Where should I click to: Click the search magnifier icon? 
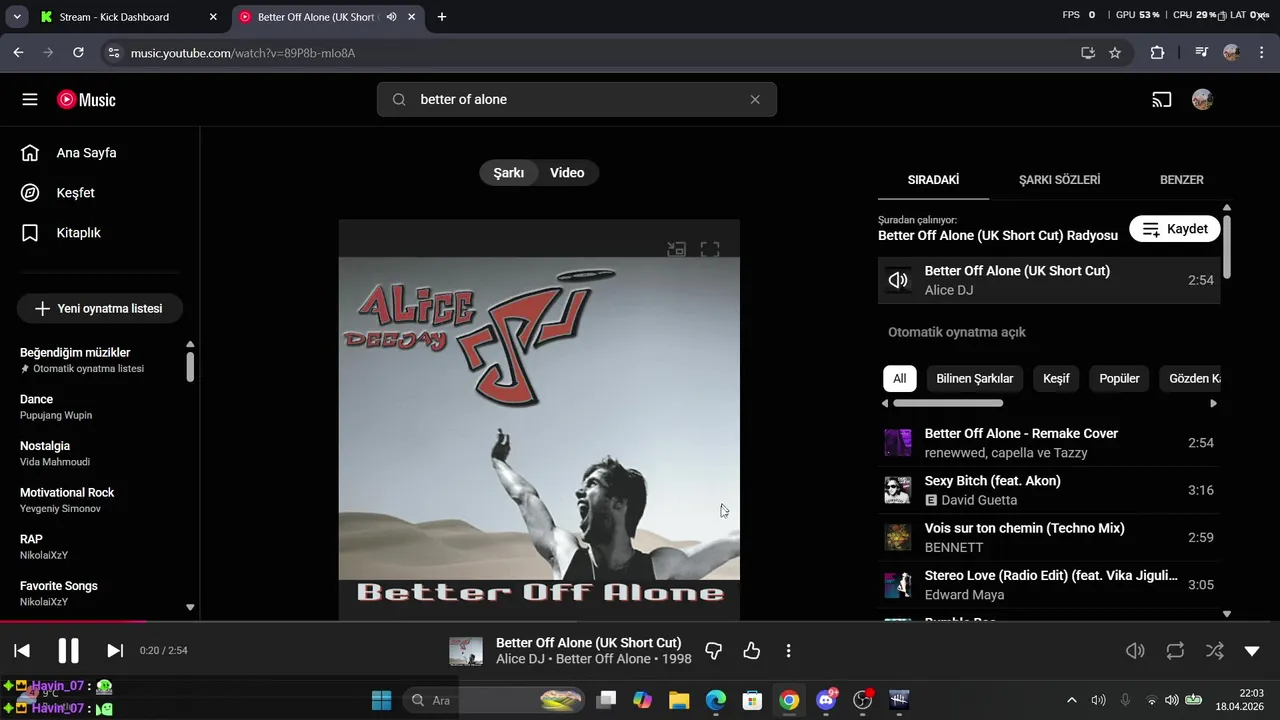pyautogui.click(x=399, y=99)
